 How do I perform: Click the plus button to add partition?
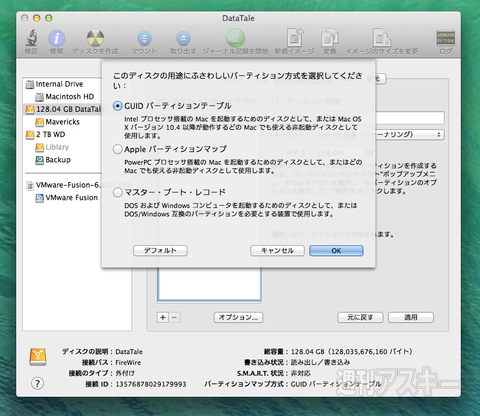[163, 317]
